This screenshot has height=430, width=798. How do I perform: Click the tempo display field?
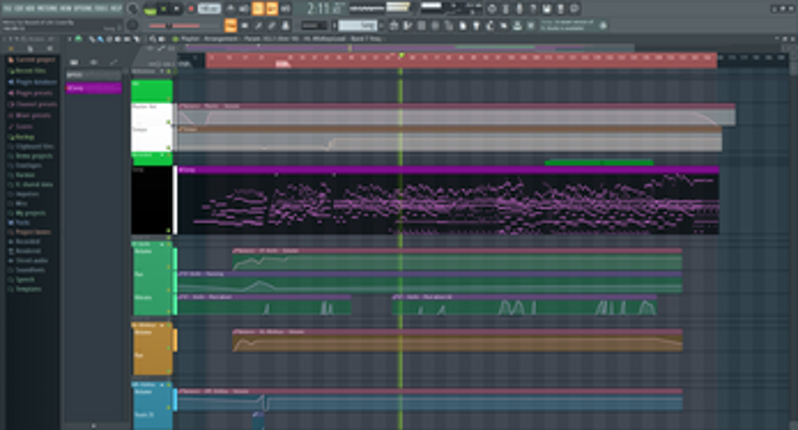coord(209,9)
